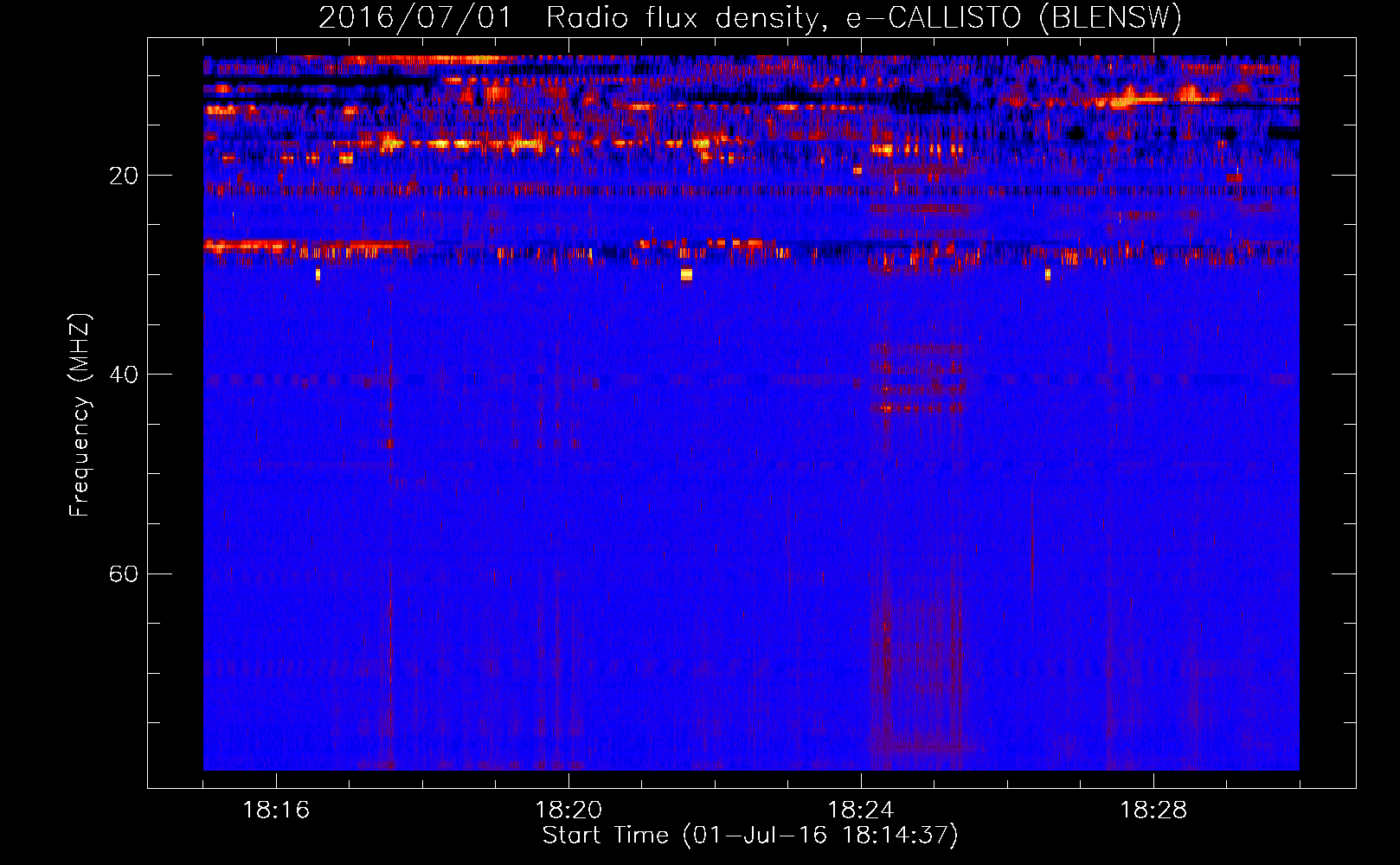Click the 'Start Time (01-Jul-16 18:14:37)' axis label
The width and height of the screenshot is (1400, 865).
750,836
